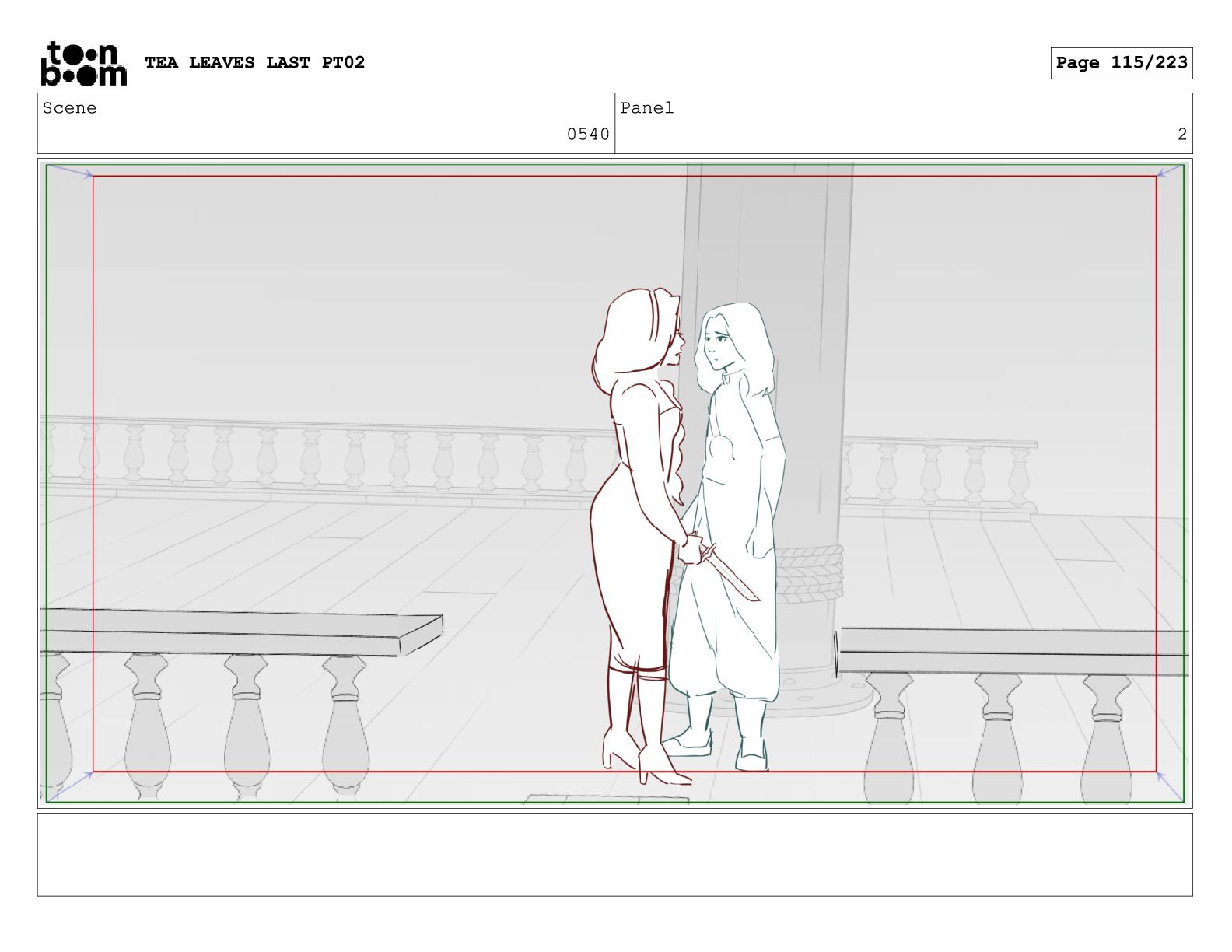Click the 'Page 115/223' box
This screenshot has width=1232, height=952.
[1122, 63]
